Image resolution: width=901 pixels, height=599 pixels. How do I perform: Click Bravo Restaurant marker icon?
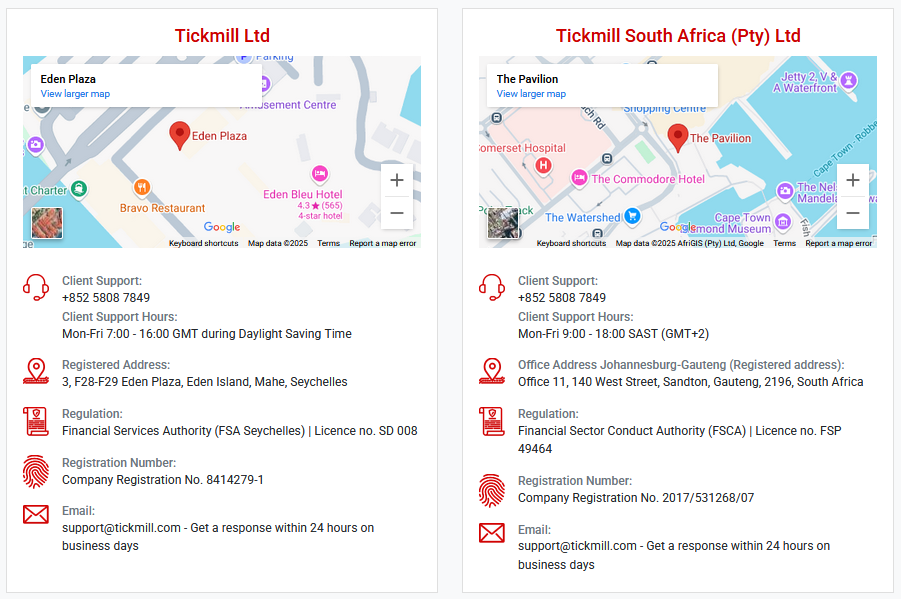click(142, 187)
